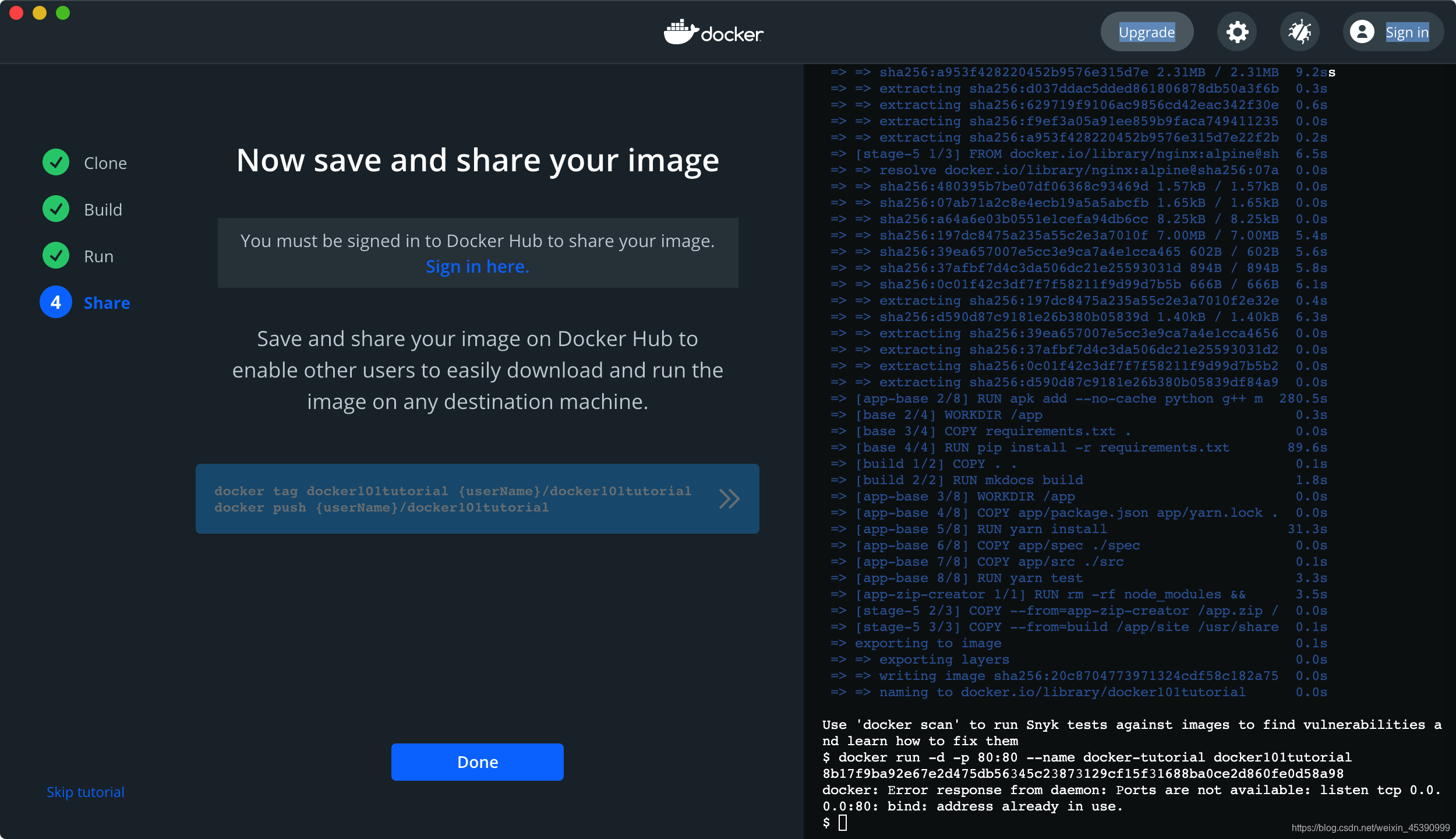
Task: Click 'naming to docker.io/library/docker101tutorial' line
Action: point(1079,692)
